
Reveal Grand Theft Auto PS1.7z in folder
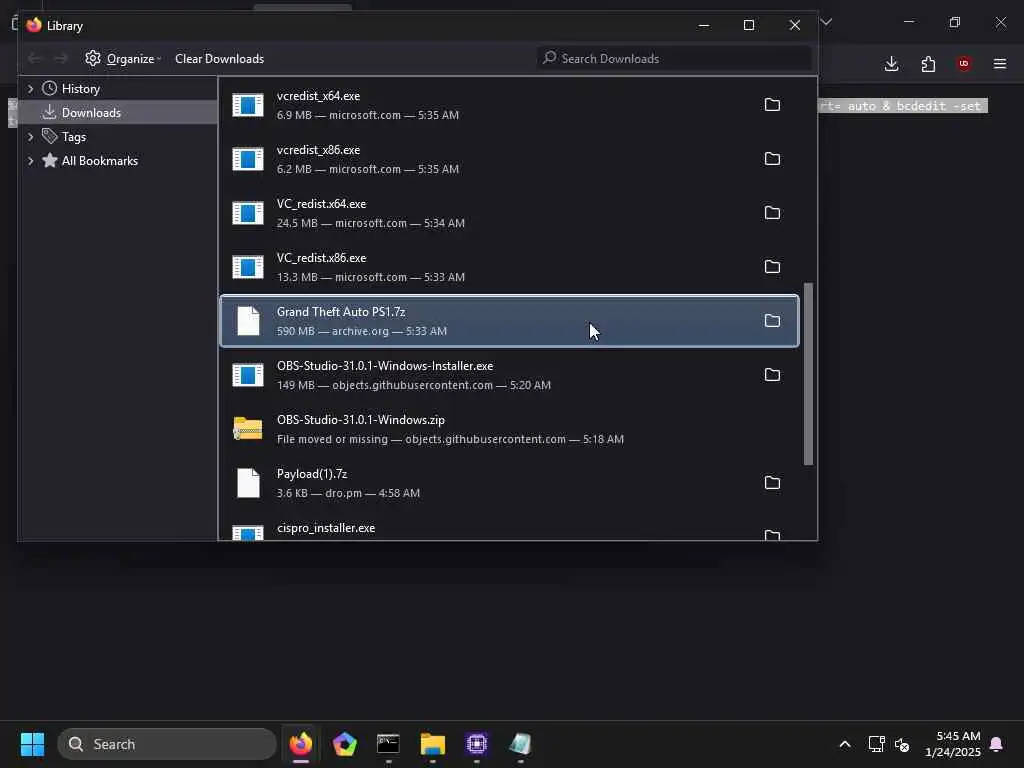click(x=772, y=321)
